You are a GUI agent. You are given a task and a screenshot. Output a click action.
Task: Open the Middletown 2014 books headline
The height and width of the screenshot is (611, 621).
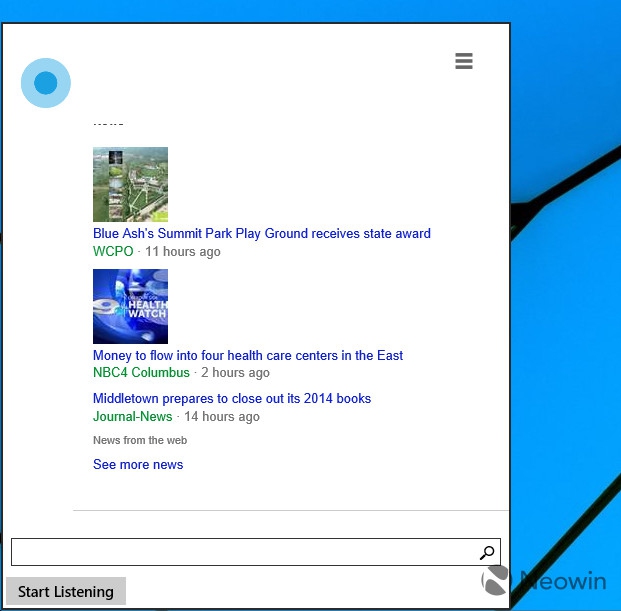click(x=232, y=398)
